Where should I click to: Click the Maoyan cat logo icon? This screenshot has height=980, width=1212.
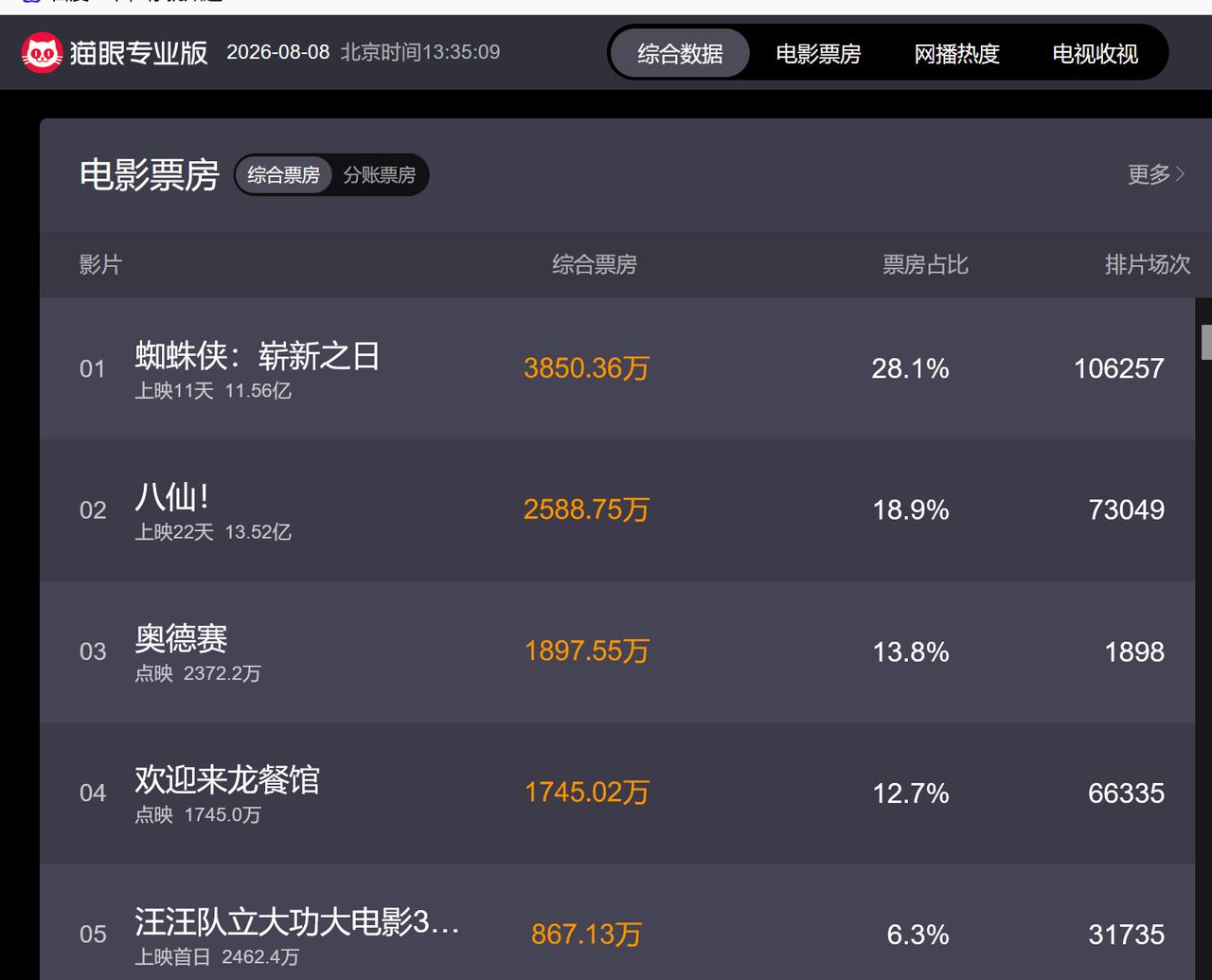point(42,53)
